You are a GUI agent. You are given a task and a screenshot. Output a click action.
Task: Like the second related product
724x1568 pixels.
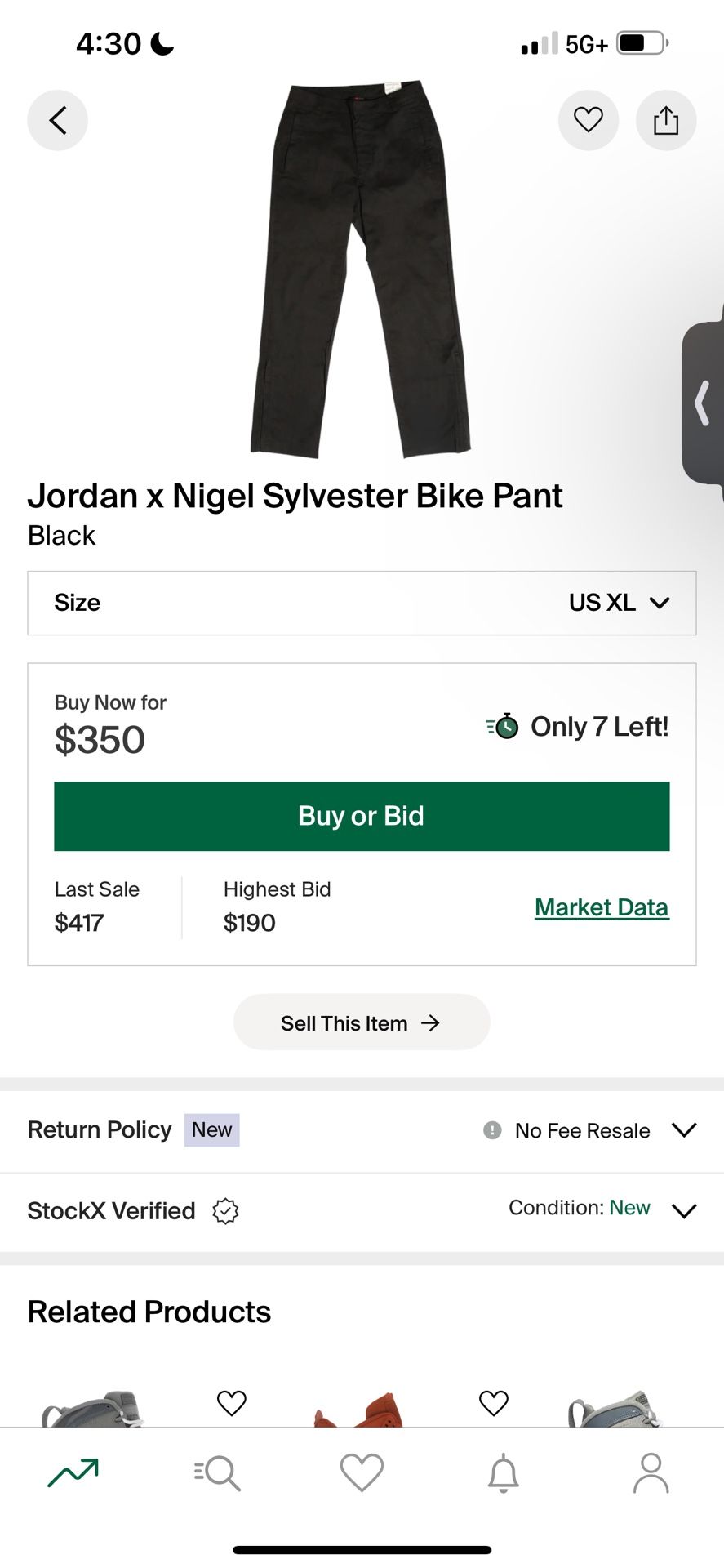click(x=494, y=1402)
